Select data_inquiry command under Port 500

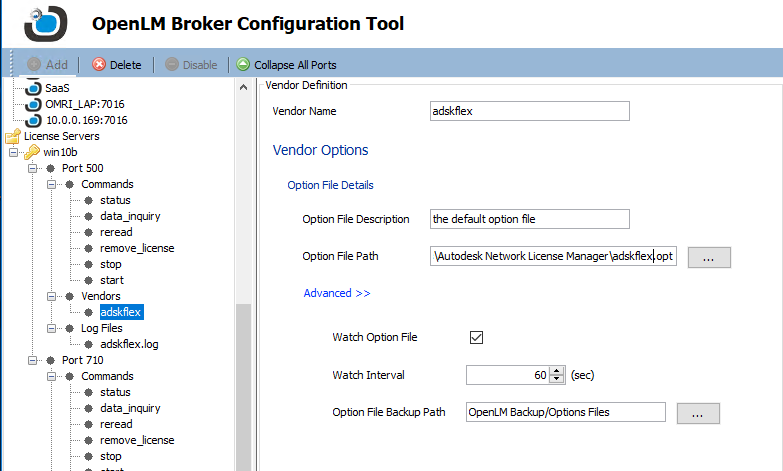point(130,216)
